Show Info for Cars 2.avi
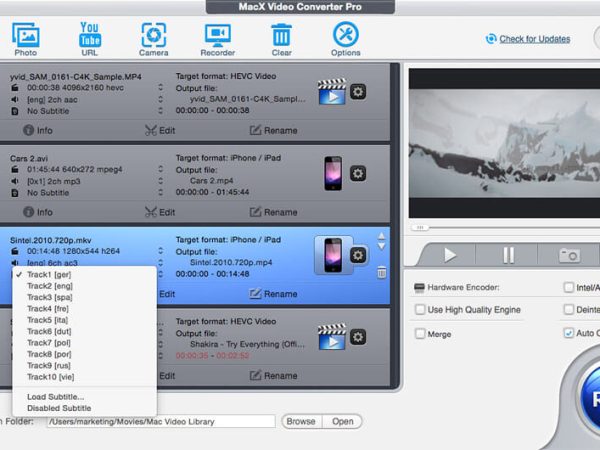The width and height of the screenshot is (600, 450). [38, 212]
